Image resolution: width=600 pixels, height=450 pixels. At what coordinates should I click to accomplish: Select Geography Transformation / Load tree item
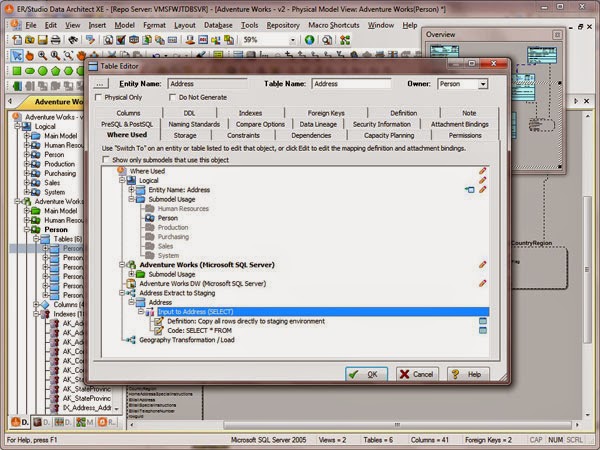tap(187, 340)
